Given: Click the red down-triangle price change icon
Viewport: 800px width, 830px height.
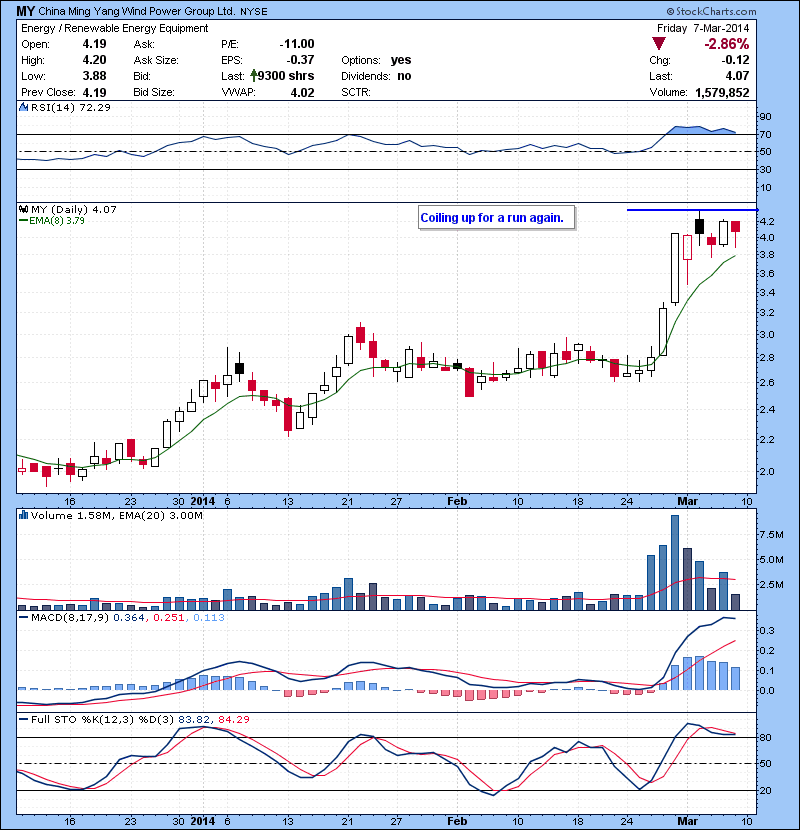Looking at the screenshot, I should pos(659,44).
